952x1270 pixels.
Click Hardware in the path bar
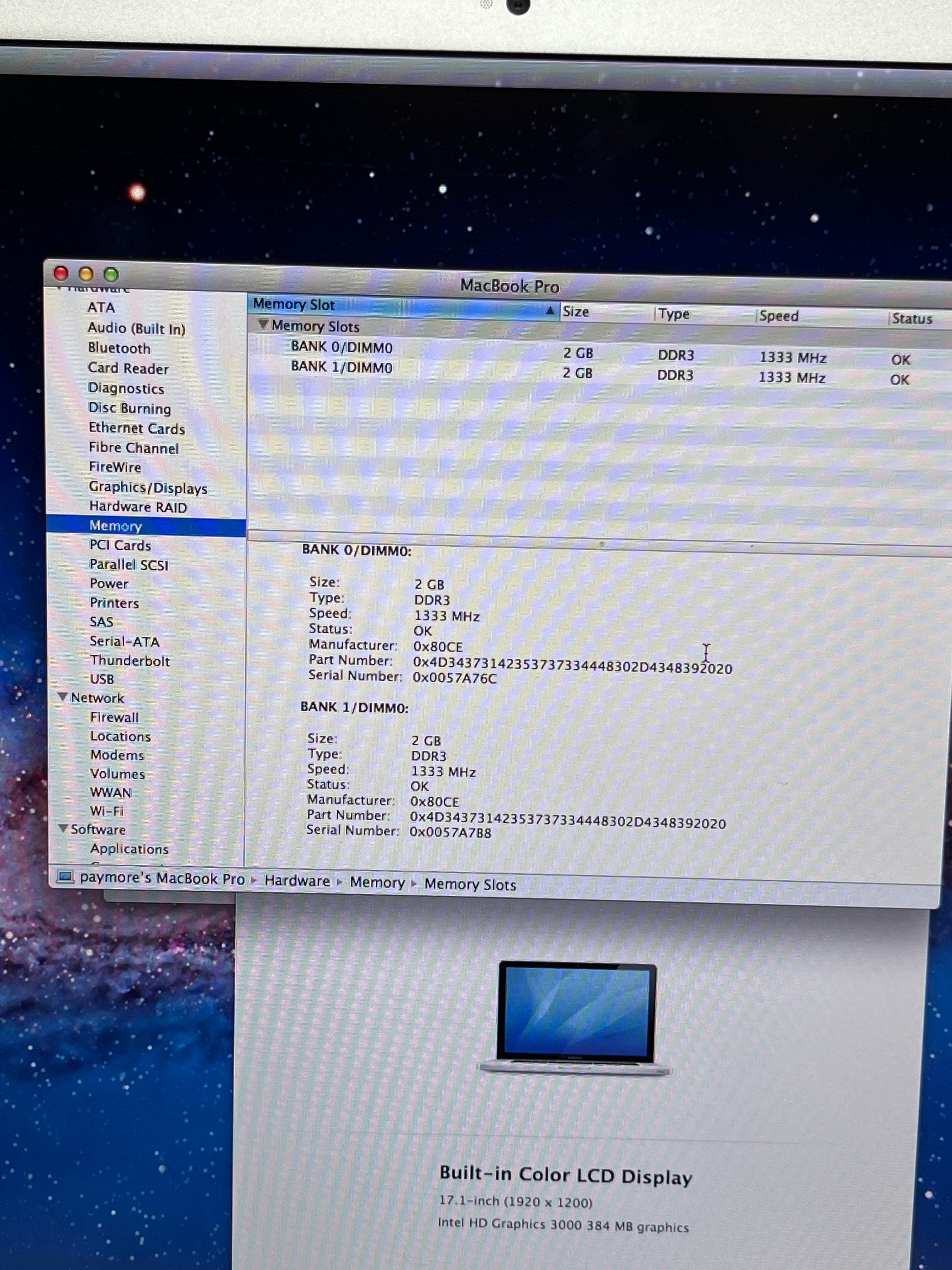[296, 881]
